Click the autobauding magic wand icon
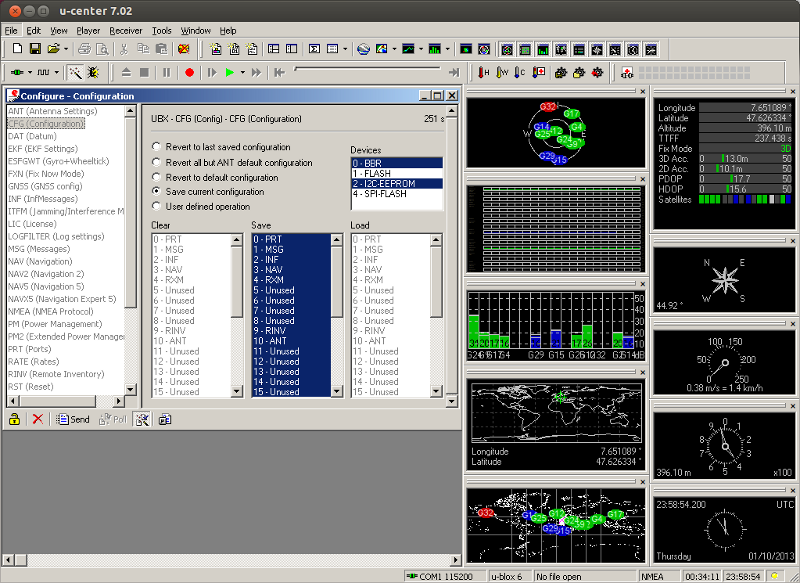 click(x=75, y=73)
